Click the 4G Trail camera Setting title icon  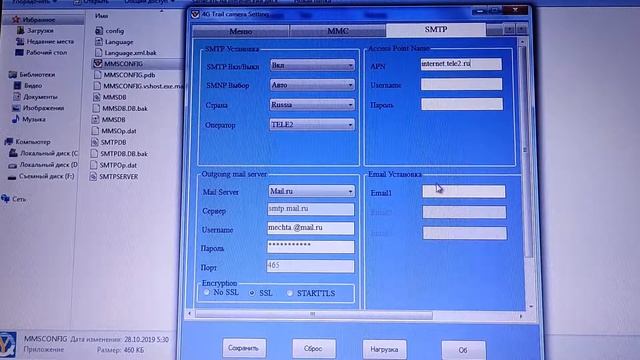point(195,14)
